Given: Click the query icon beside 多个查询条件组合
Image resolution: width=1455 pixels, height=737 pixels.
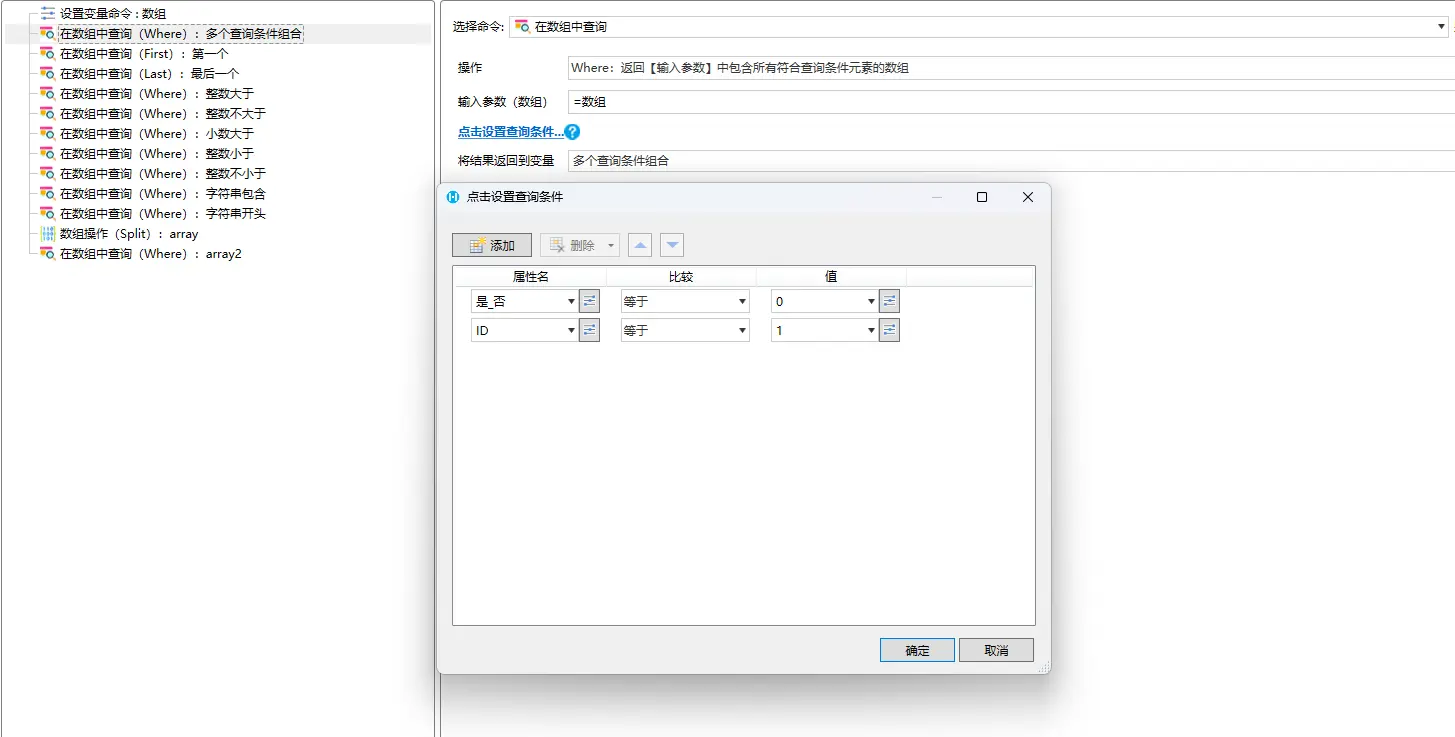Looking at the screenshot, I should pyautogui.click(x=47, y=34).
